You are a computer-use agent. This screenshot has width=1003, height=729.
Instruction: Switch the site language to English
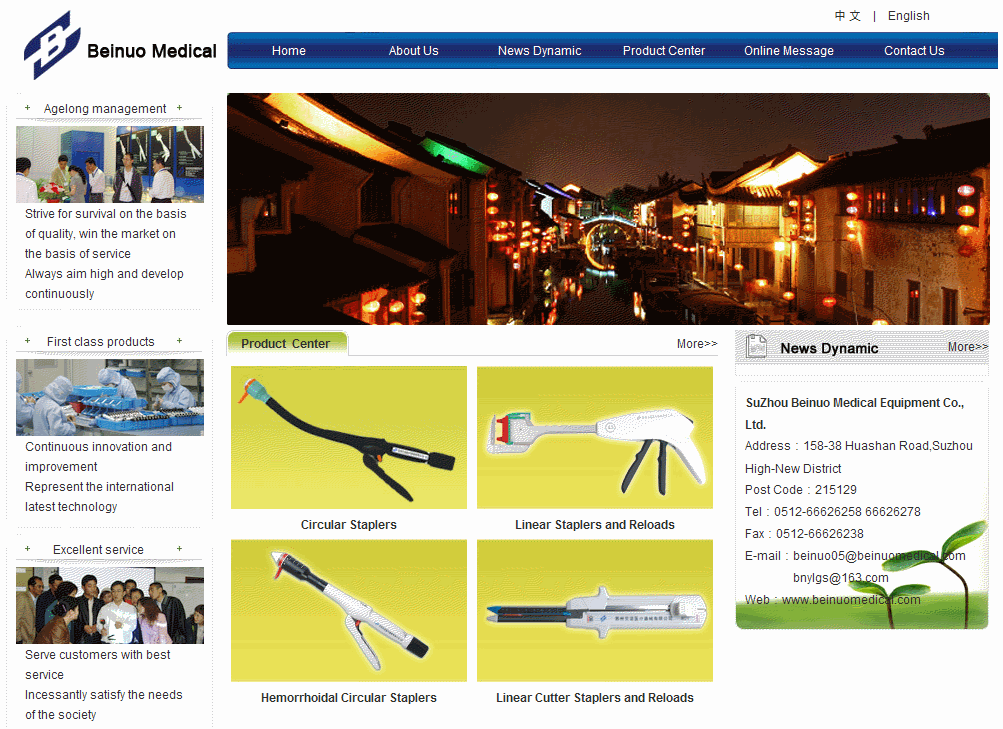click(908, 16)
